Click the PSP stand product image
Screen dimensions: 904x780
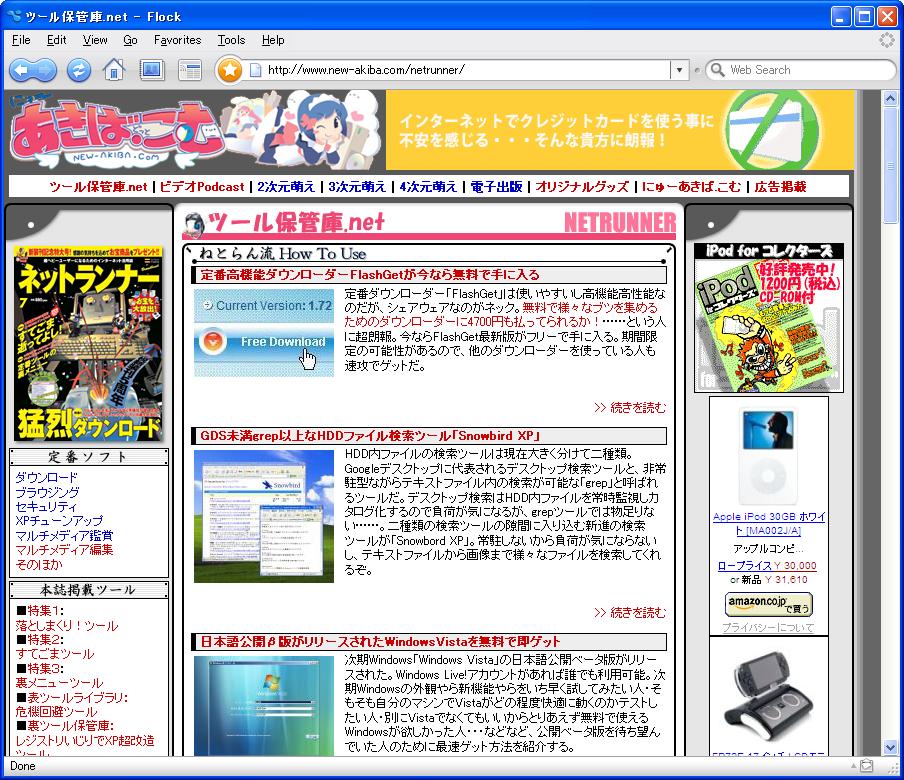[x=769, y=695]
